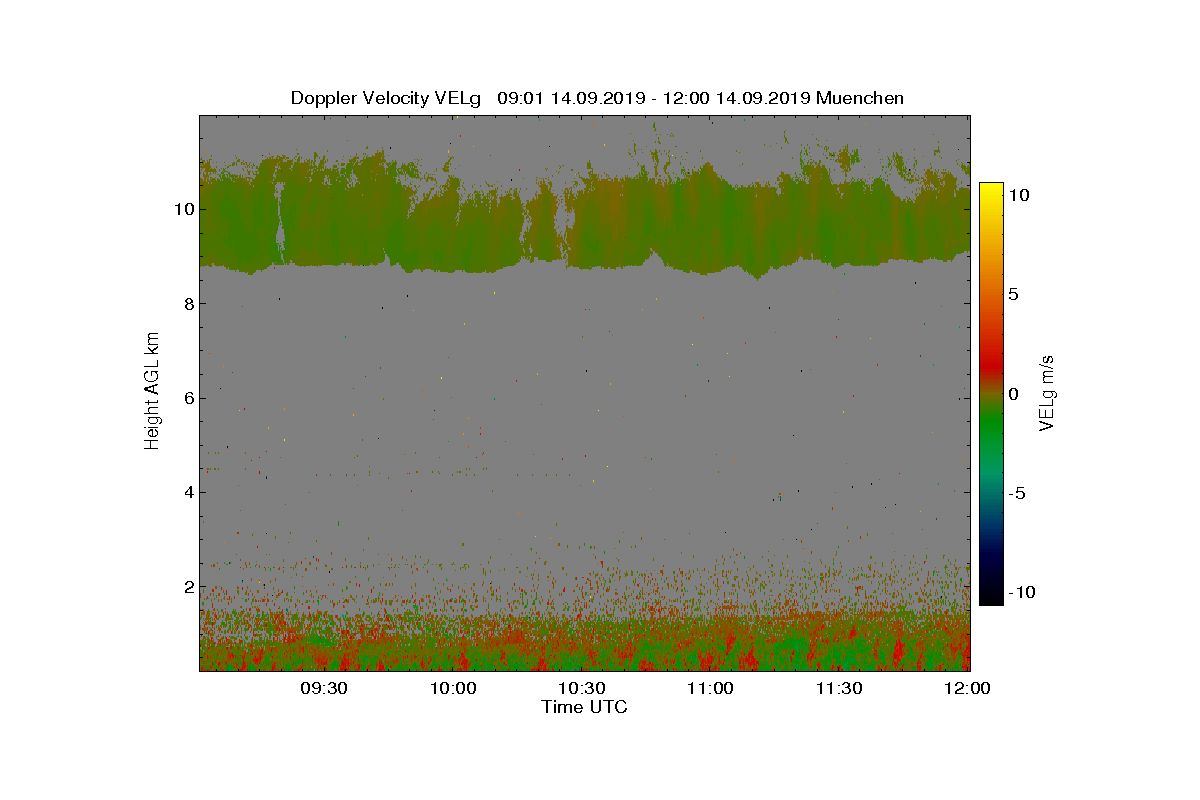Click the colorbar tick label 0
This screenshot has height=800, width=1200.
pyautogui.click(x=1013, y=394)
